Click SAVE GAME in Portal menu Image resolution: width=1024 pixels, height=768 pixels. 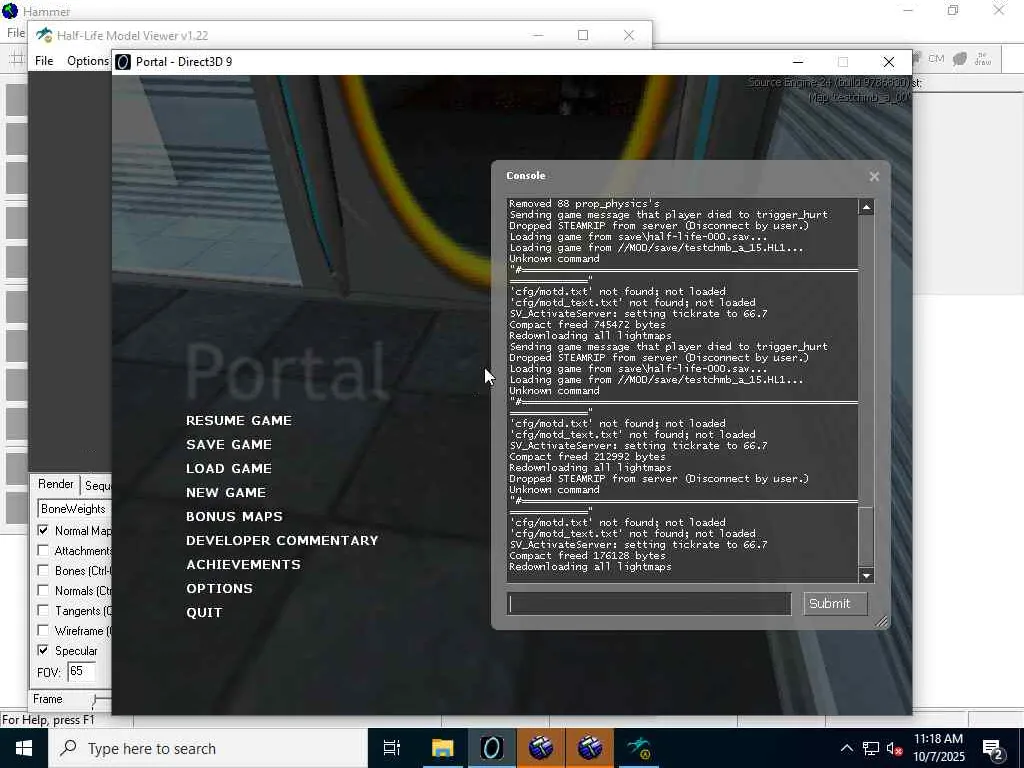point(229,445)
